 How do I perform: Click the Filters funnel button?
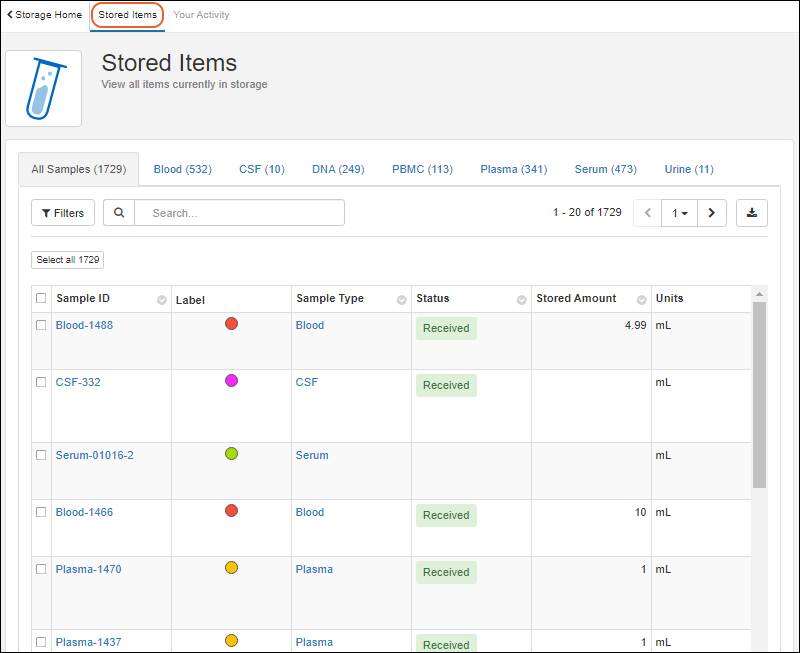63,213
